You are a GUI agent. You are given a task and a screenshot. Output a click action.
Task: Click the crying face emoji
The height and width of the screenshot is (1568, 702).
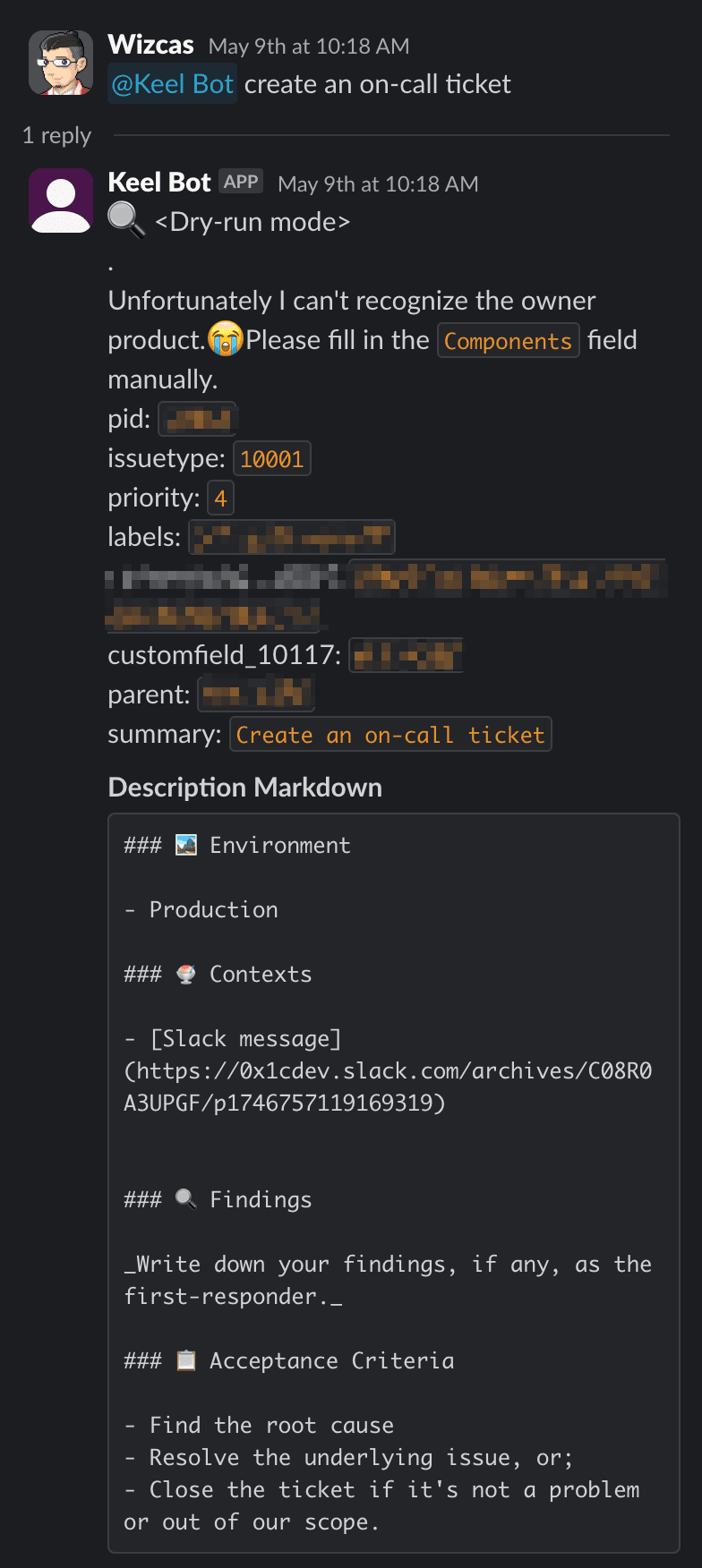(x=226, y=339)
